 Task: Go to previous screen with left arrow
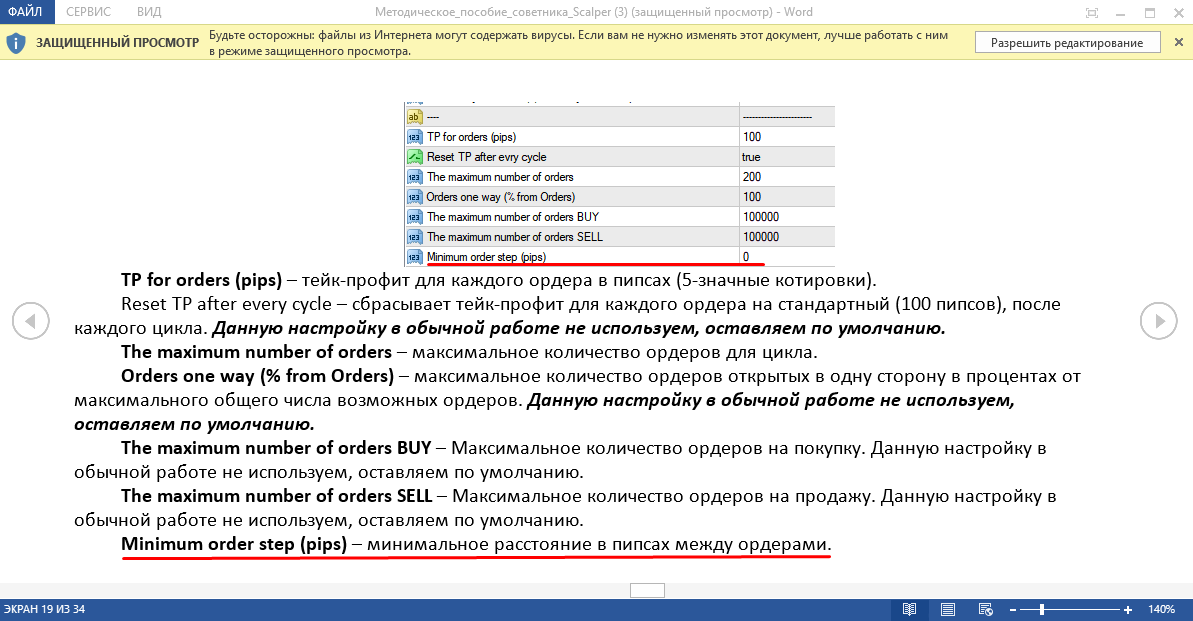pos(30,320)
